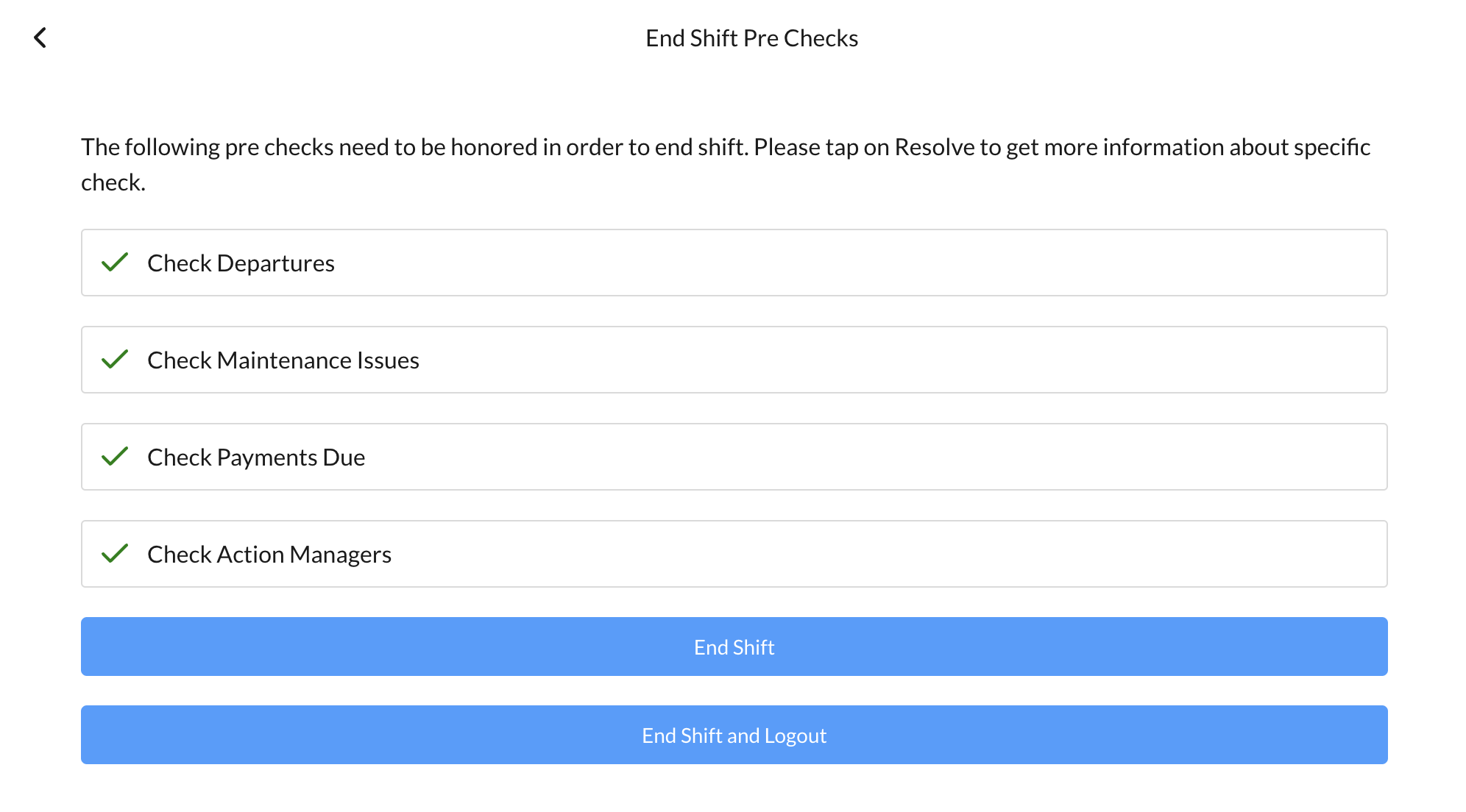1466x812 pixels.
Task: Select the Check Action Managers label text
Action: 269,555
